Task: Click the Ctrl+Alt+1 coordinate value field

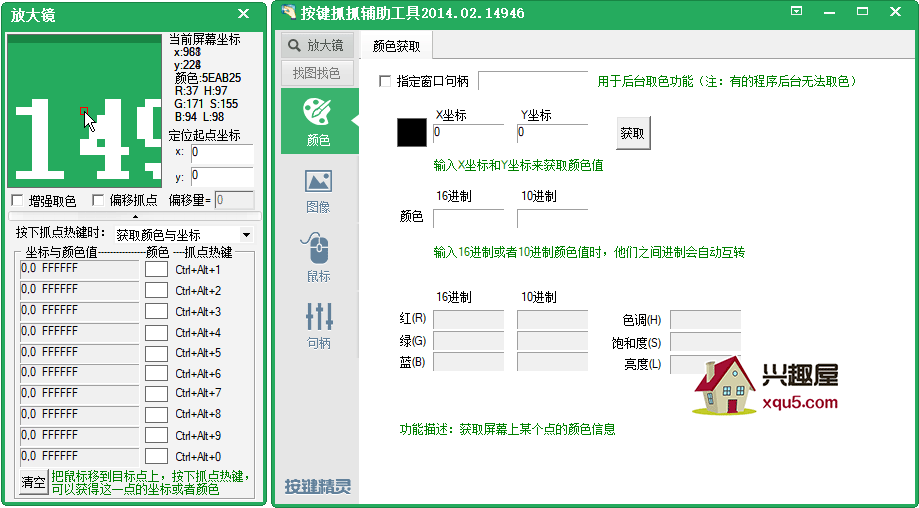Action: (x=80, y=270)
